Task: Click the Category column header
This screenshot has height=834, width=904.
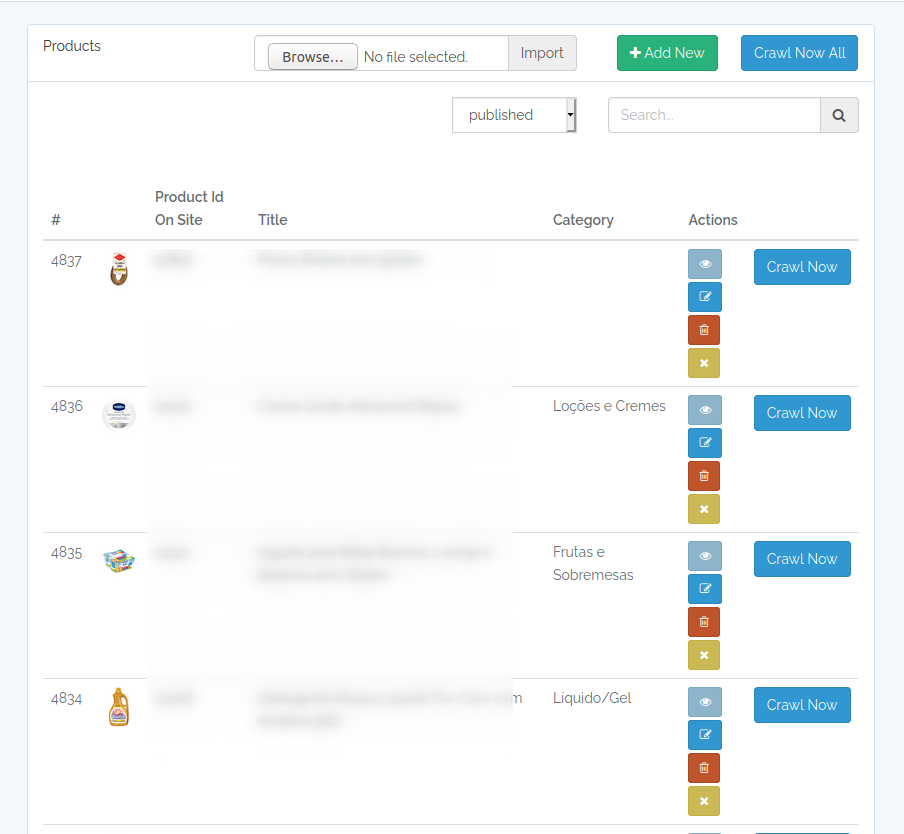Action: pyautogui.click(x=583, y=219)
